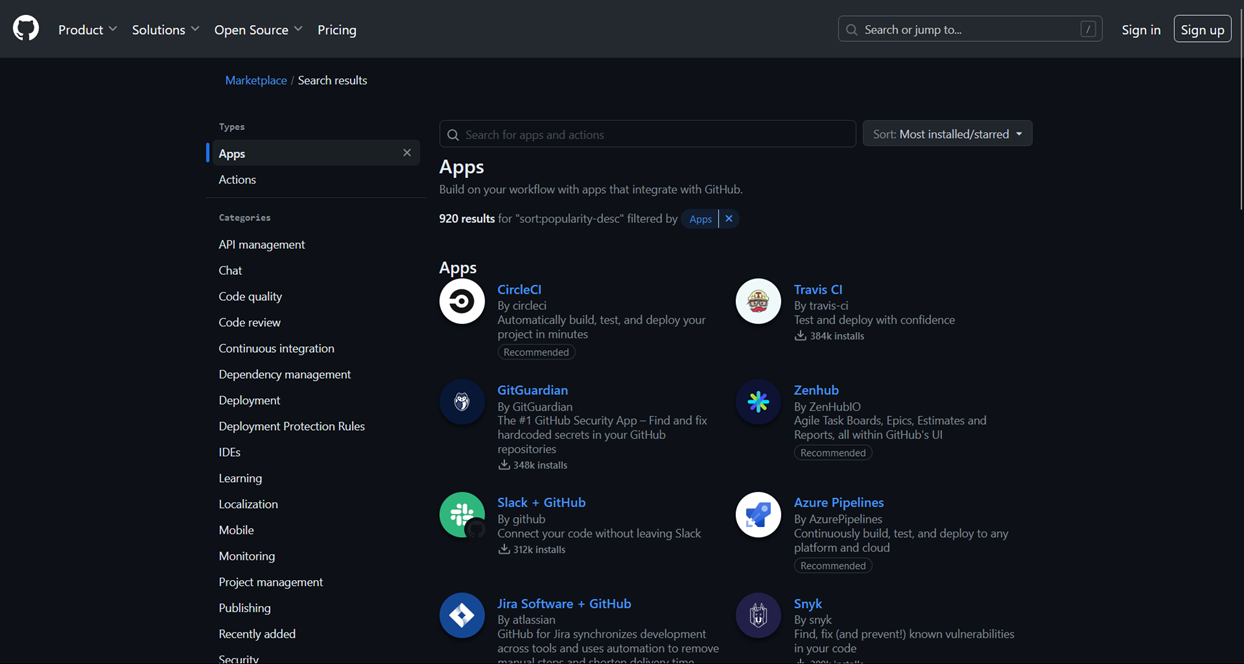
Task: Click the Sign up button
Action: coord(1202,29)
